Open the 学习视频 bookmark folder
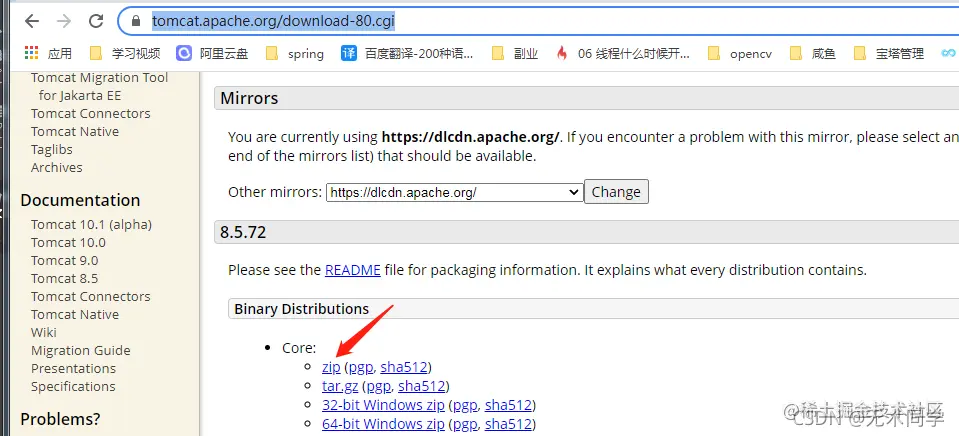 click(x=125, y=54)
